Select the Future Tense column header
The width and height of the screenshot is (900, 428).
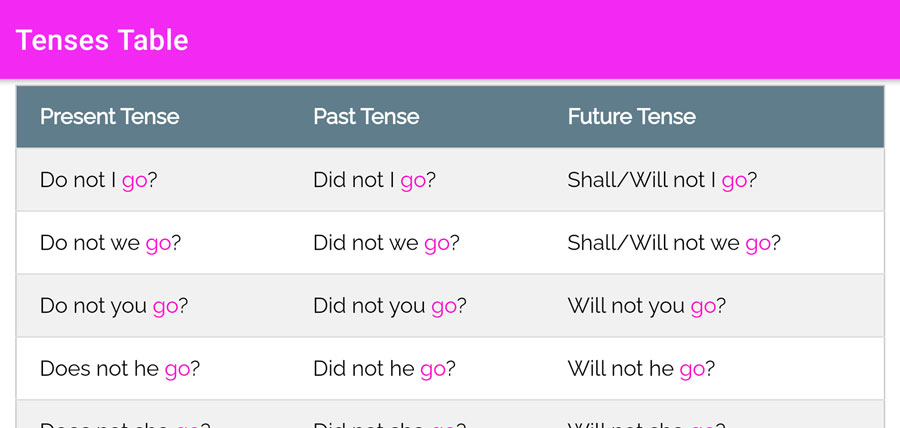click(x=631, y=117)
